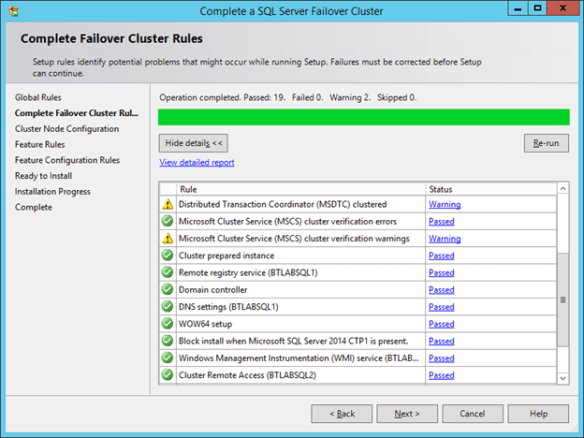Screen dimensions: 584x438
Task: Collapse the rule list with Hide details button
Action: coord(193,143)
